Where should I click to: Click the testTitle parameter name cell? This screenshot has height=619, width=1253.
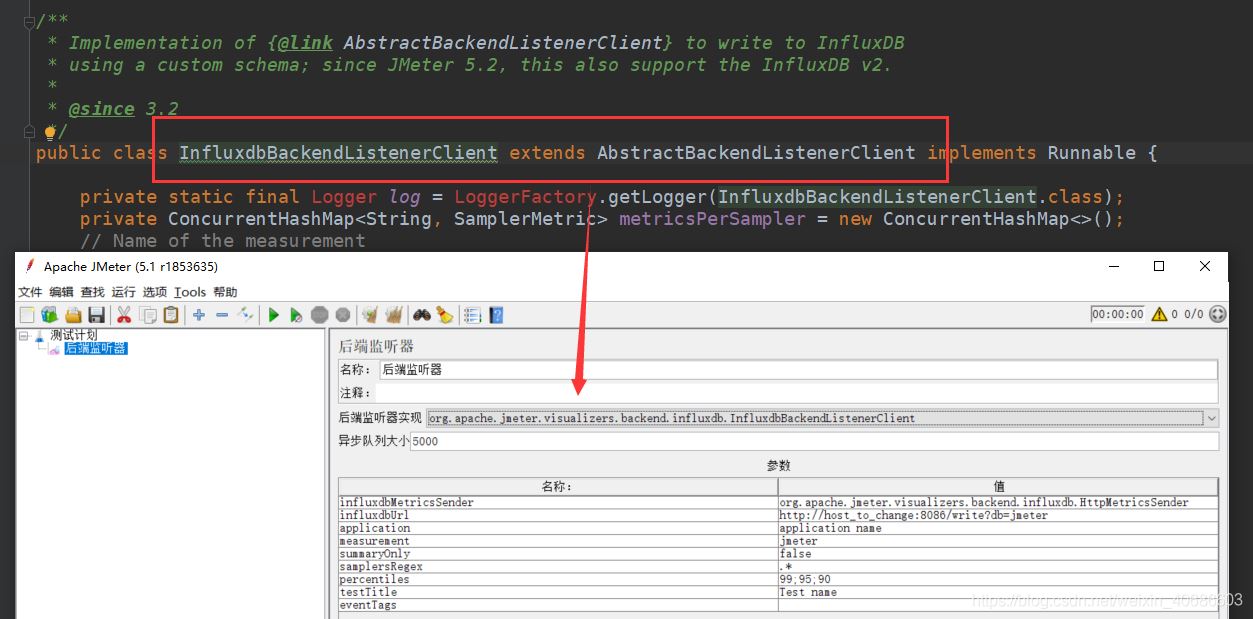tap(558, 592)
